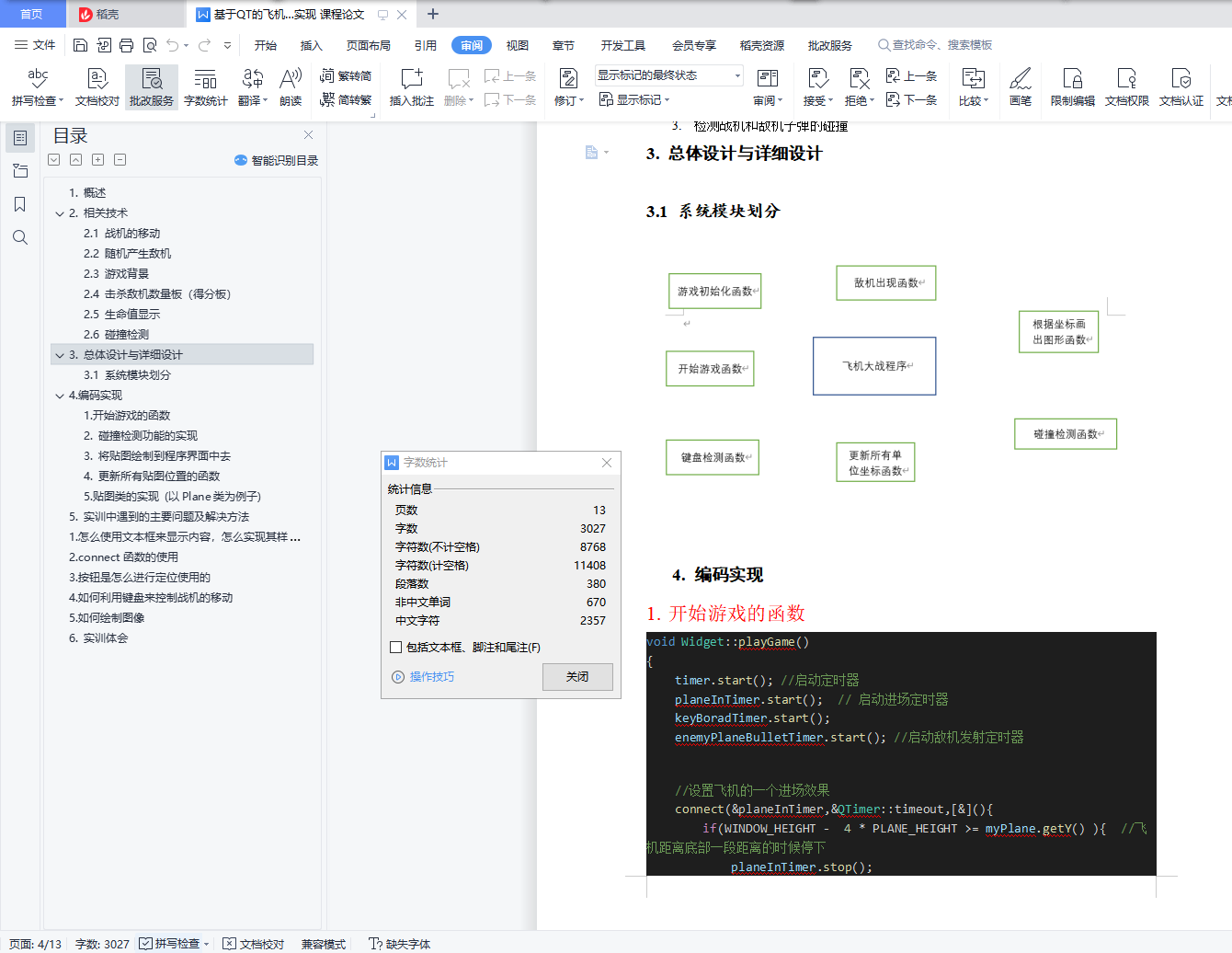This screenshot has height=953, width=1232.
Task: Switch to the 引用 ribbon tab
Action: coord(426,45)
